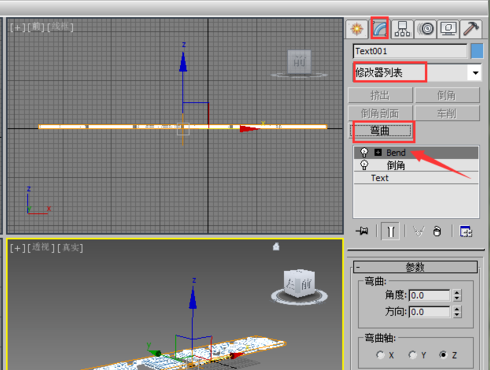Open perspective viewport [+] menu
The image size is (490, 370).
pos(17,248)
